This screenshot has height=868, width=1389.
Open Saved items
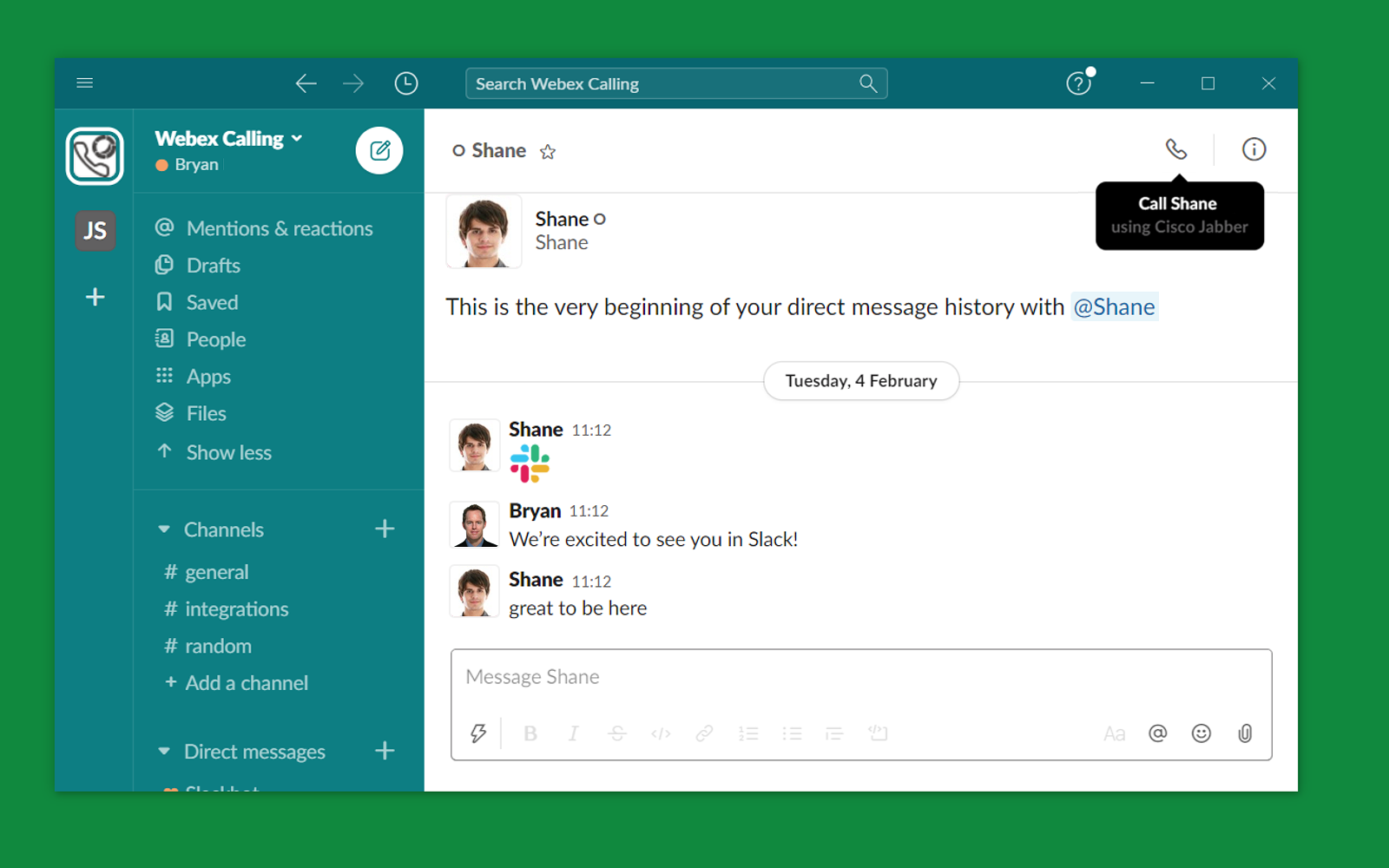click(197, 302)
